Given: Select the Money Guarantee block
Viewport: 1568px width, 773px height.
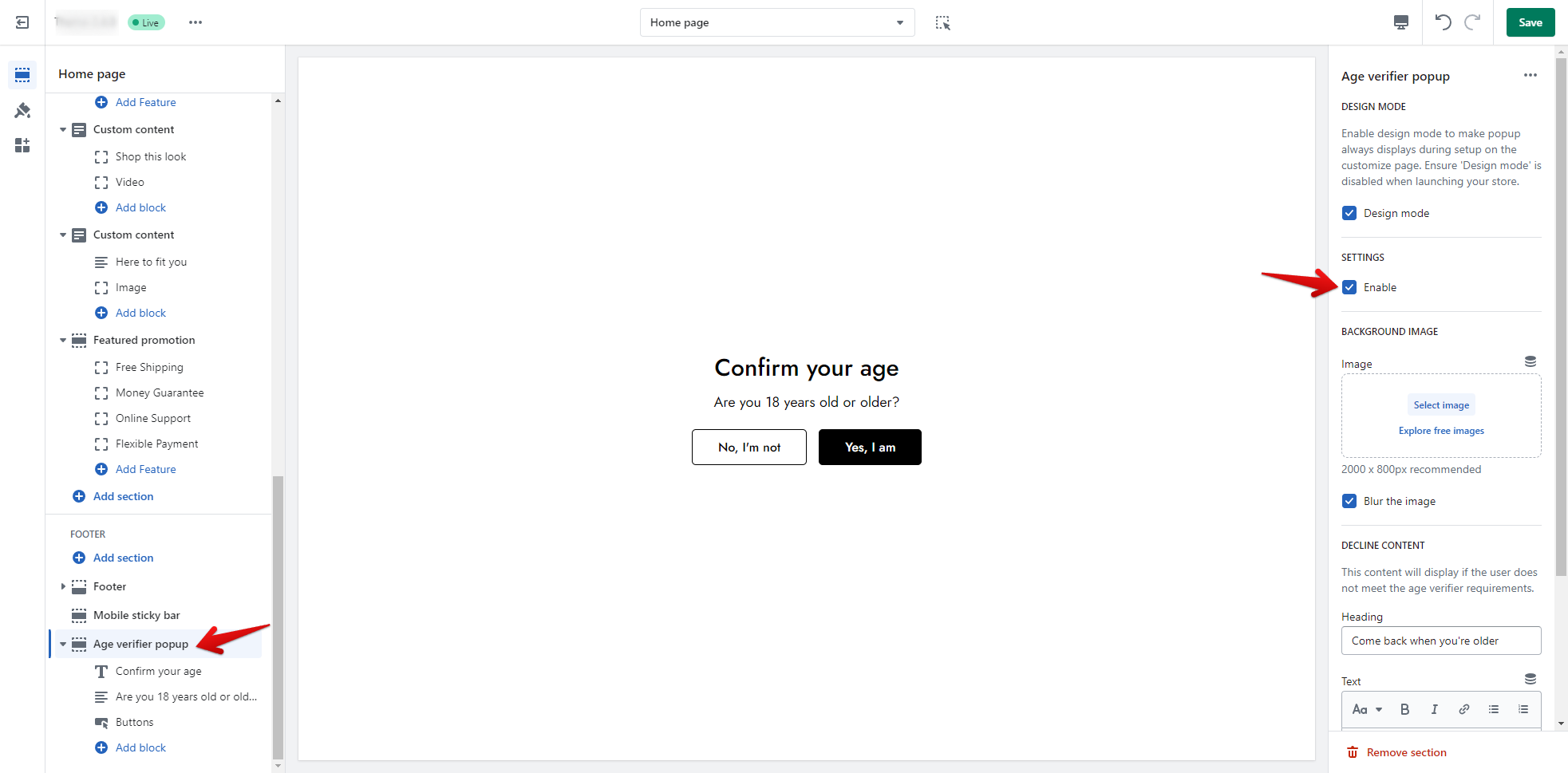Looking at the screenshot, I should 158,392.
